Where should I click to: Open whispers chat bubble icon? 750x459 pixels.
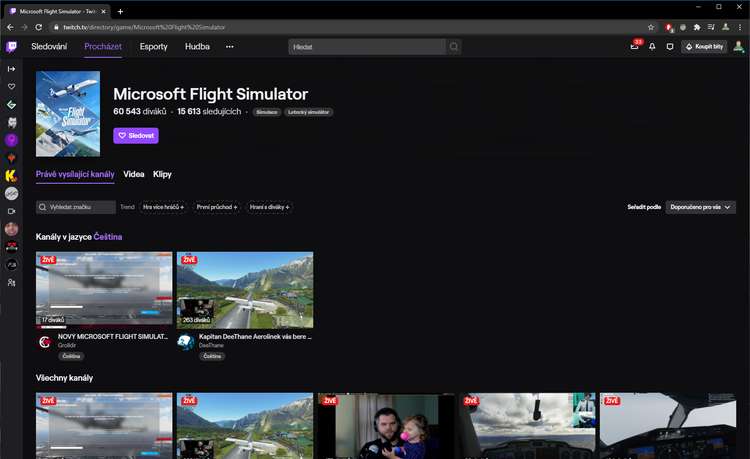pyautogui.click(x=670, y=46)
